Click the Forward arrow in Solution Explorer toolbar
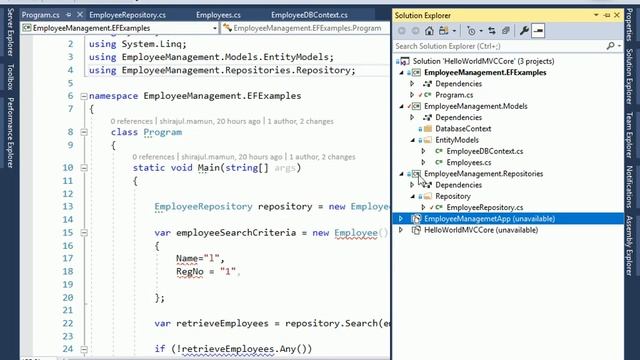640x360 pixels. pyautogui.click(x=415, y=31)
